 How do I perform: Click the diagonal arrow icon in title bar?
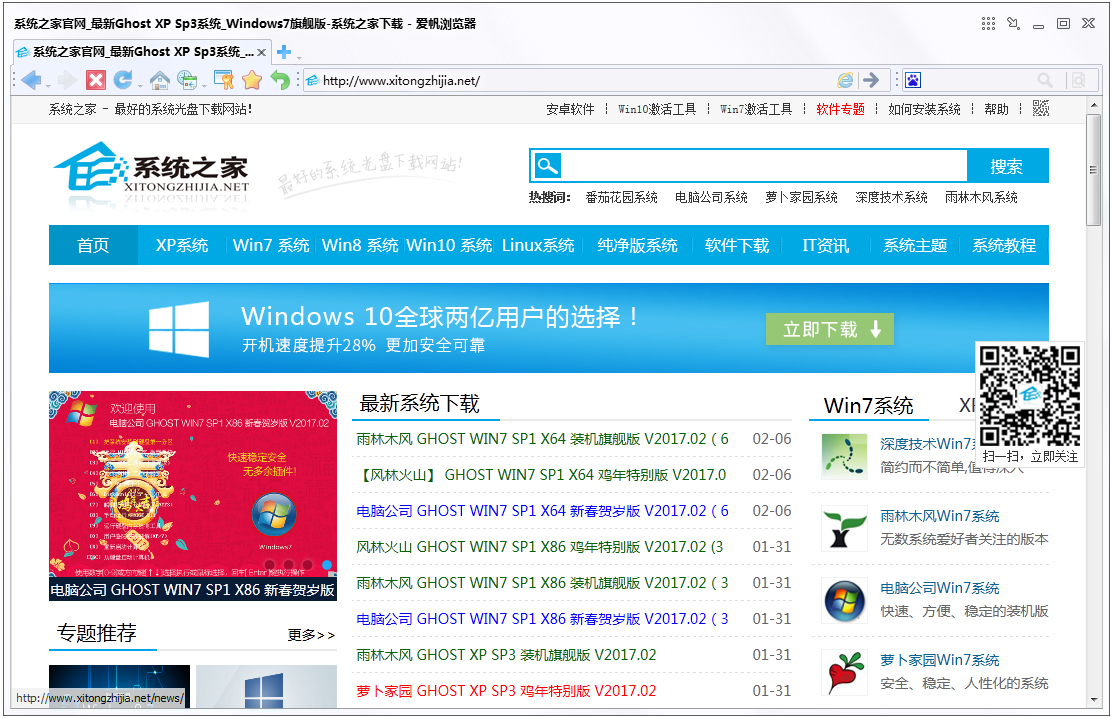(1014, 23)
